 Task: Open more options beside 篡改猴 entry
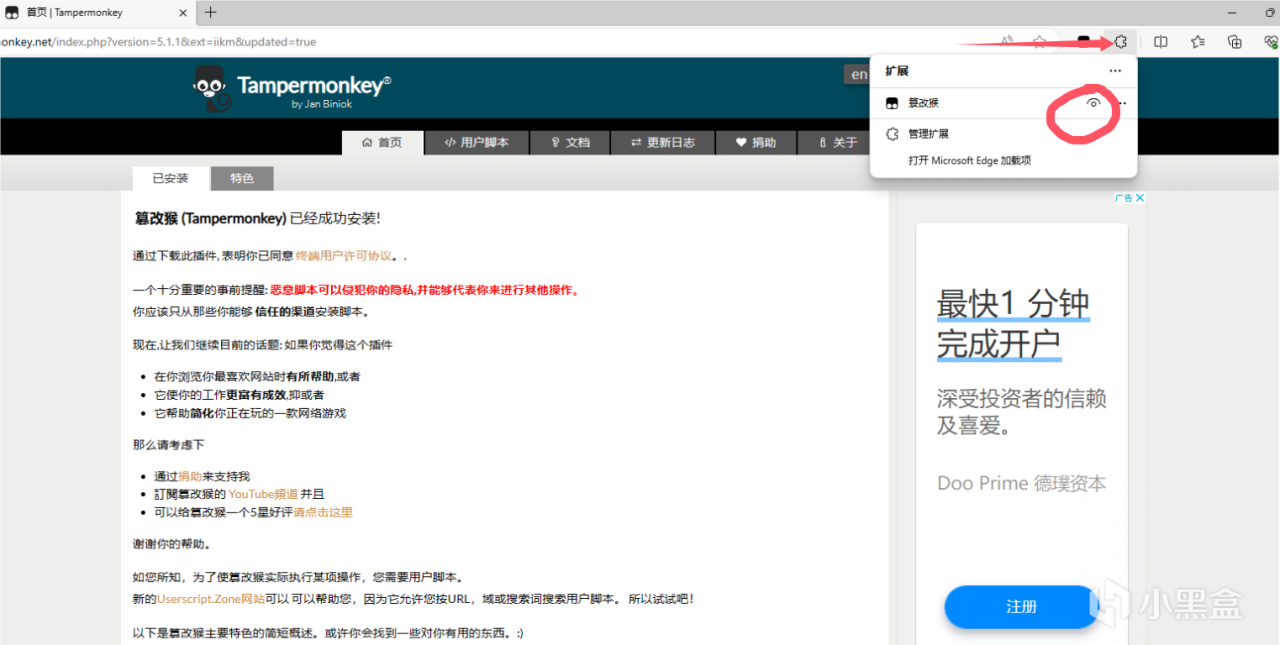[x=1122, y=103]
